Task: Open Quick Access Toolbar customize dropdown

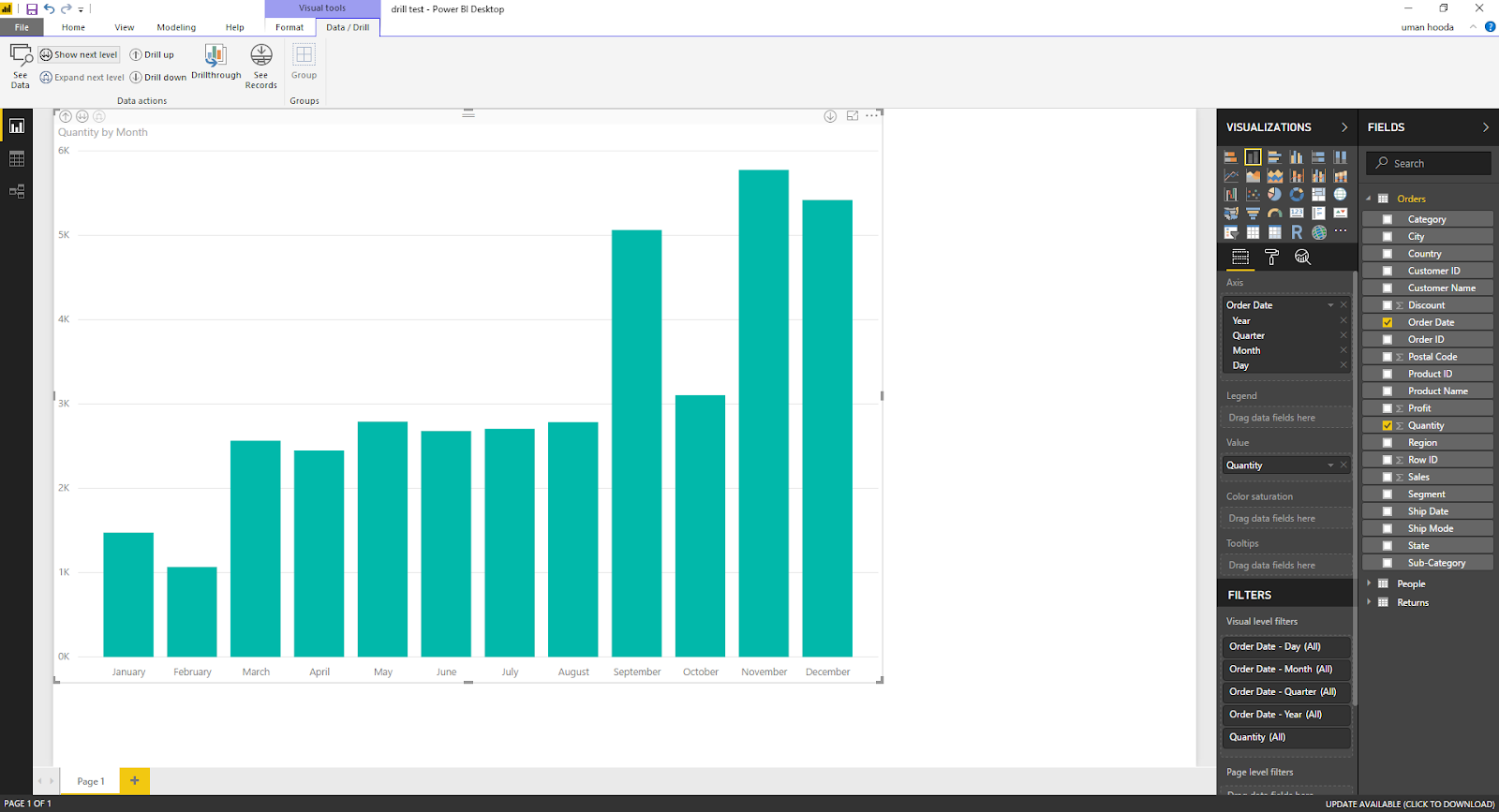Action: tap(81, 9)
